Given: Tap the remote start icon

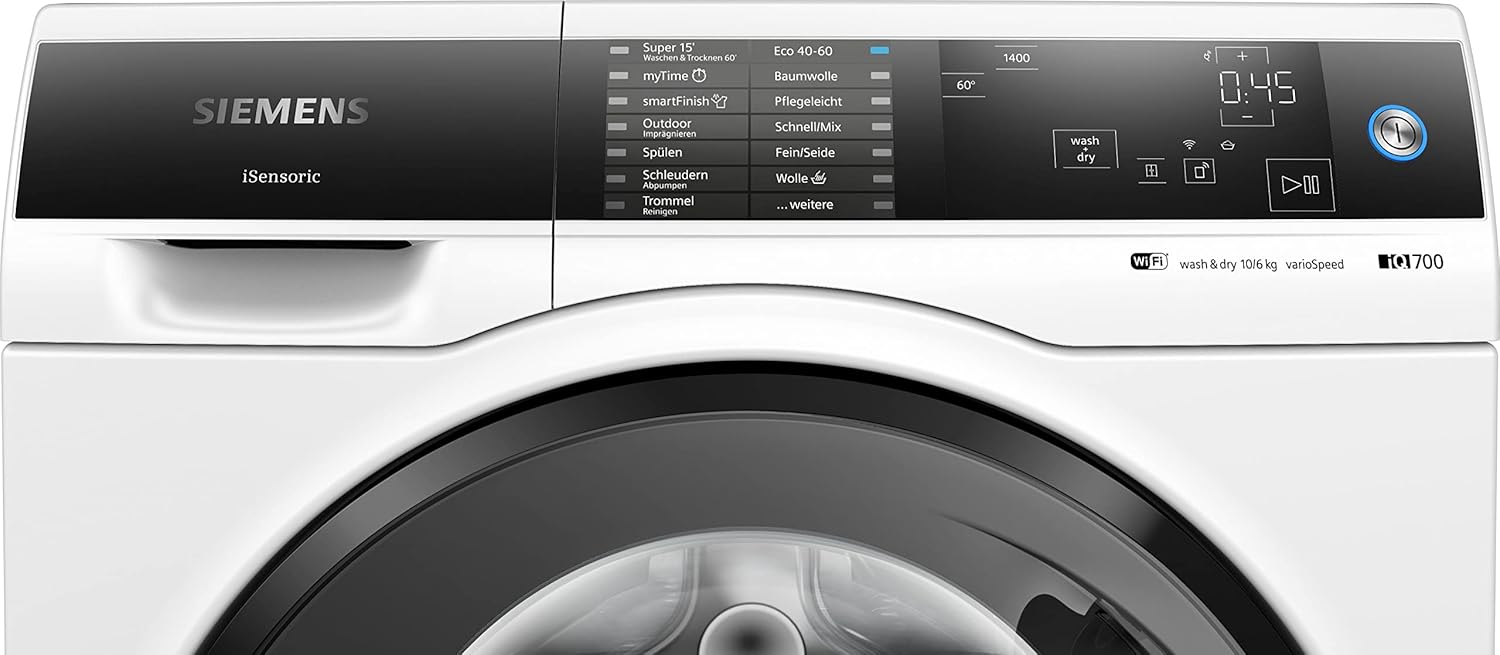Looking at the screenshot, I should (x=1200, y=171).
